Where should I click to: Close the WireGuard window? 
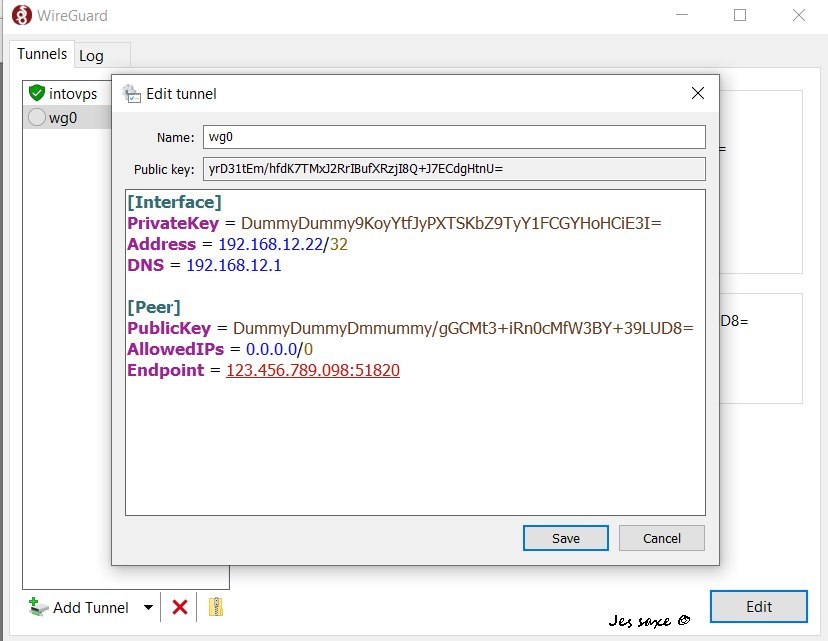point(799,15)
